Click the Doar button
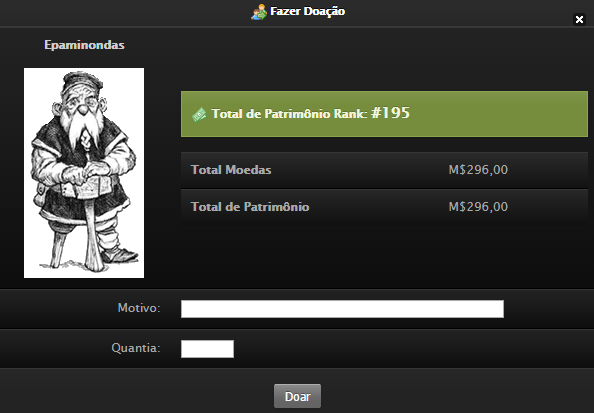The image size is (594, 413). [x=297, y=396]
